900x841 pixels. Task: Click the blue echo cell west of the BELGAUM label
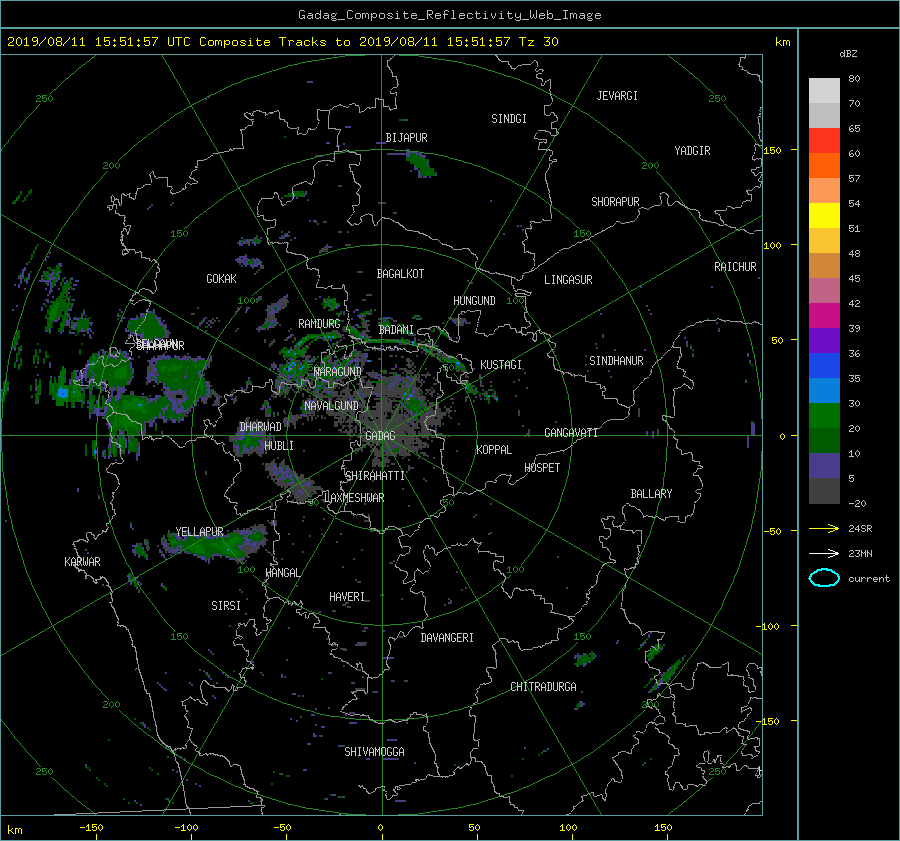coord(63,393)
